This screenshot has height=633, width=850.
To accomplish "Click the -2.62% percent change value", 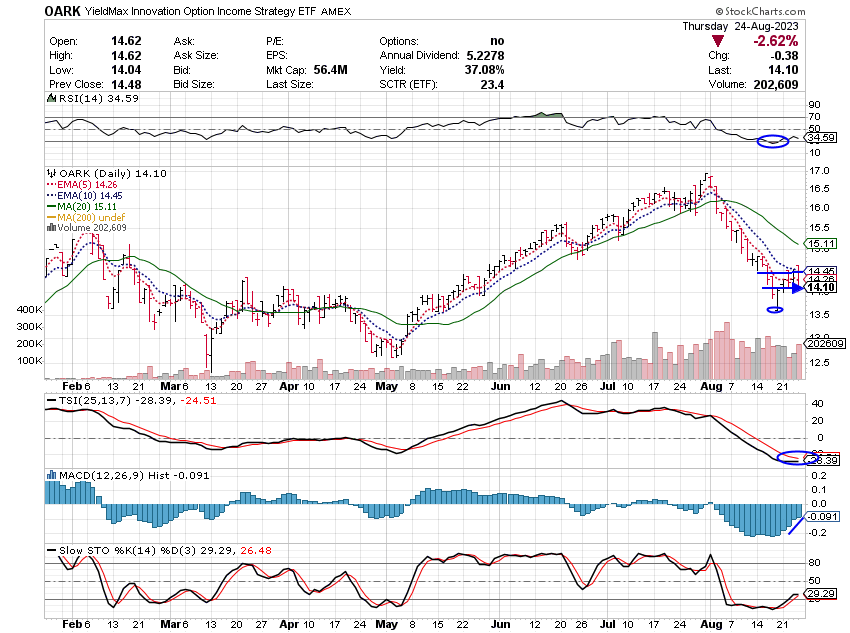I will tap(775, 41).
